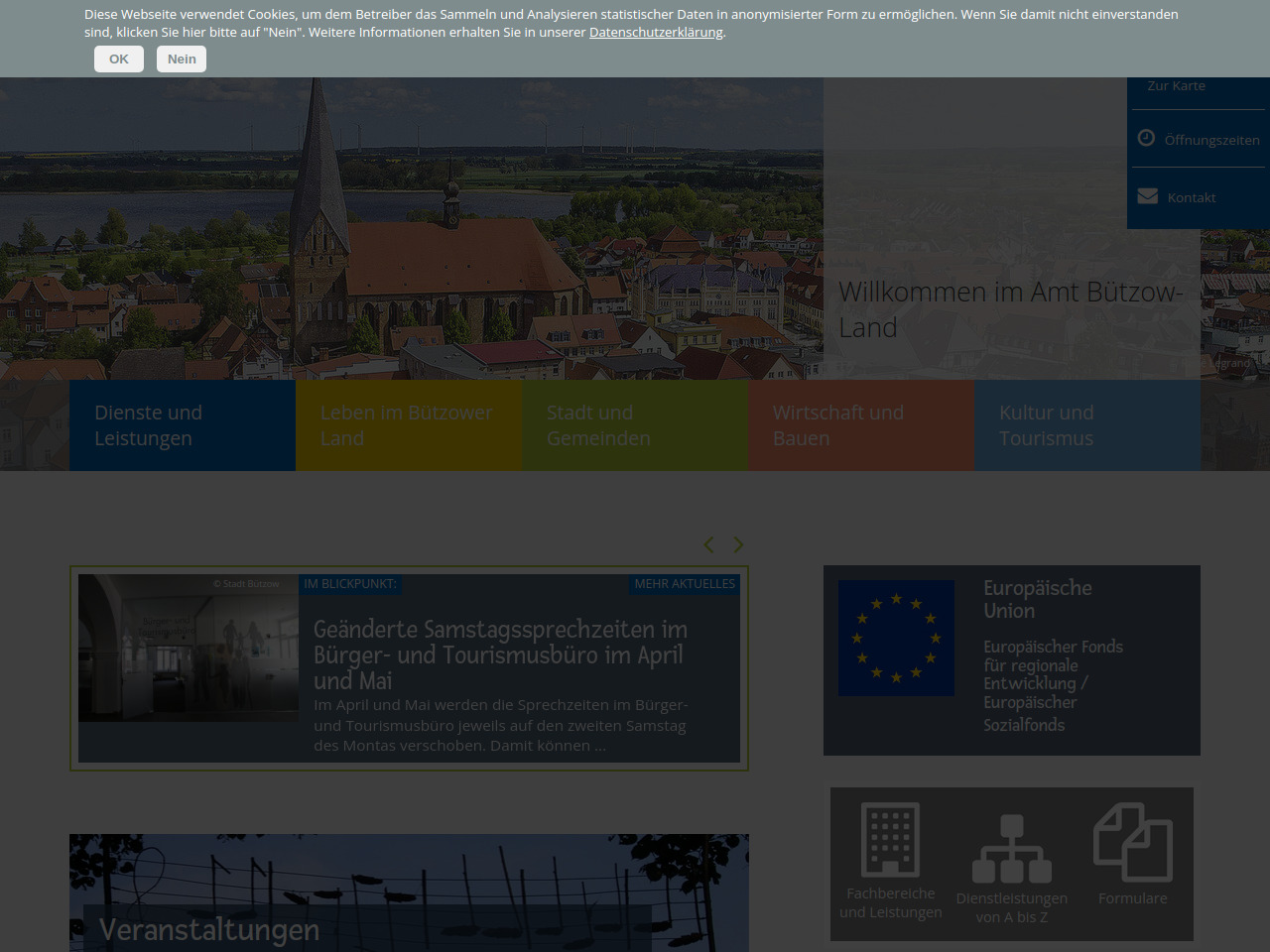Click the envelope Kontakt icon
Viewport: 1270px width, 952px height.
coord(1147,196)
